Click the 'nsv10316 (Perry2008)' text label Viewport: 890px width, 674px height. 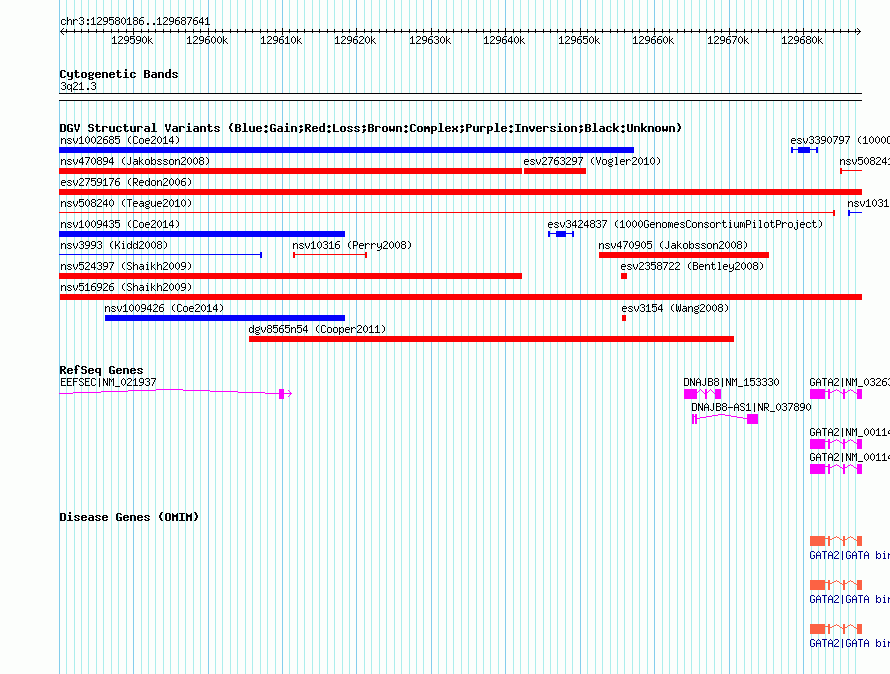click(352, 245)
